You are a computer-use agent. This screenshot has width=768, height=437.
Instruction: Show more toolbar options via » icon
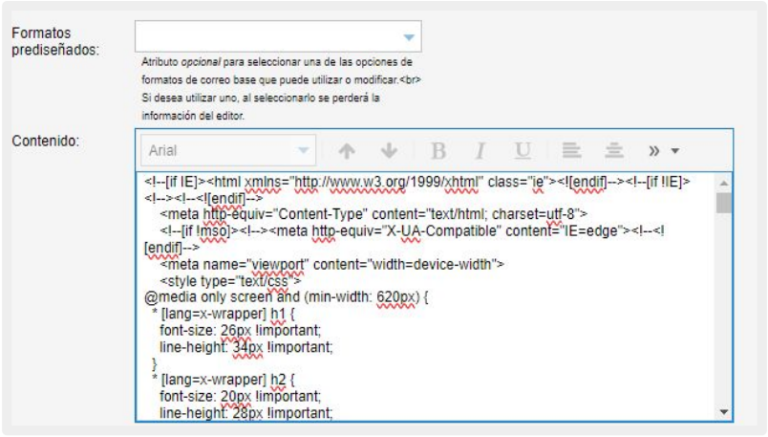point(656,150)
